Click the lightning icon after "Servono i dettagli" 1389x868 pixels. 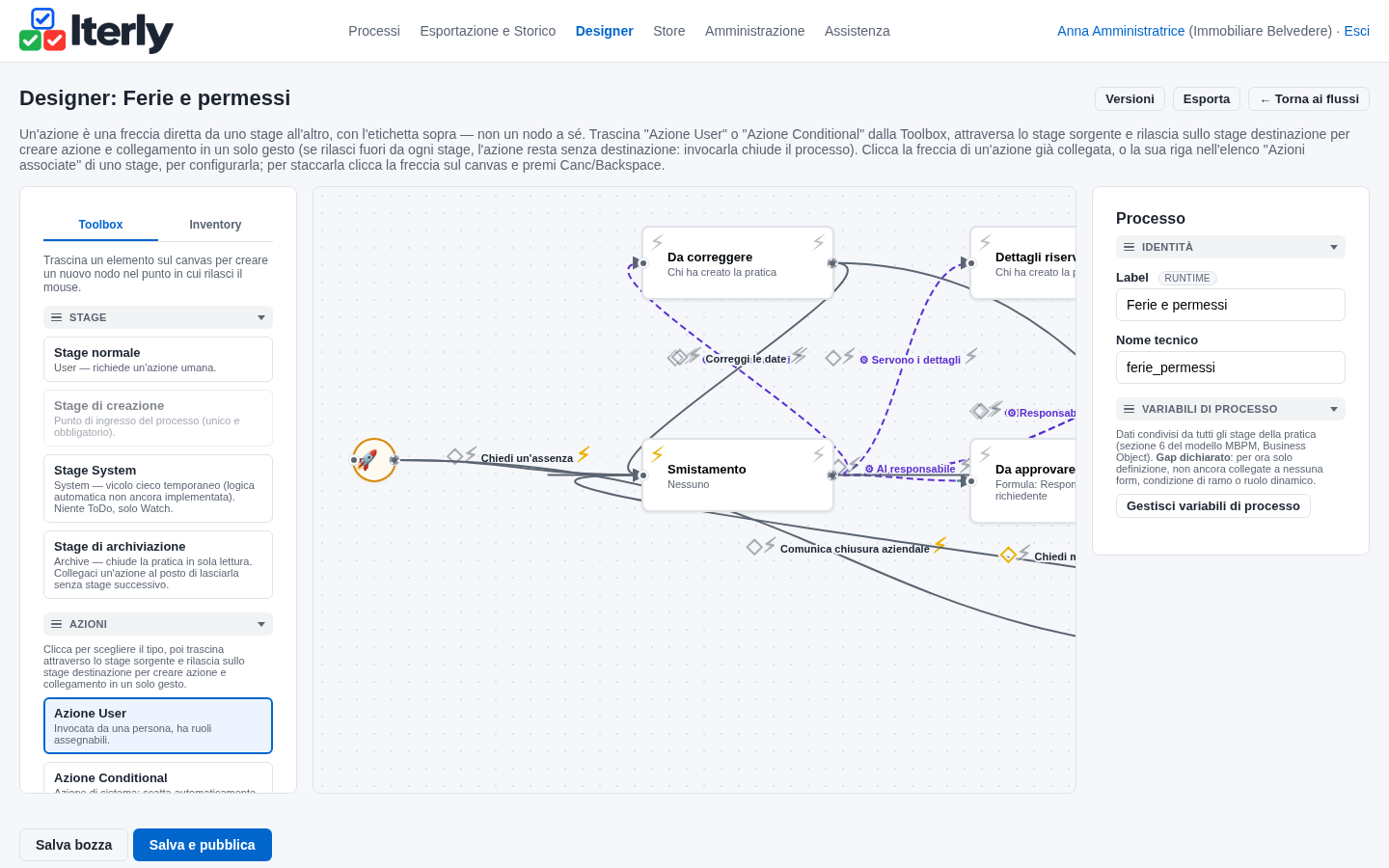point(971,356)
